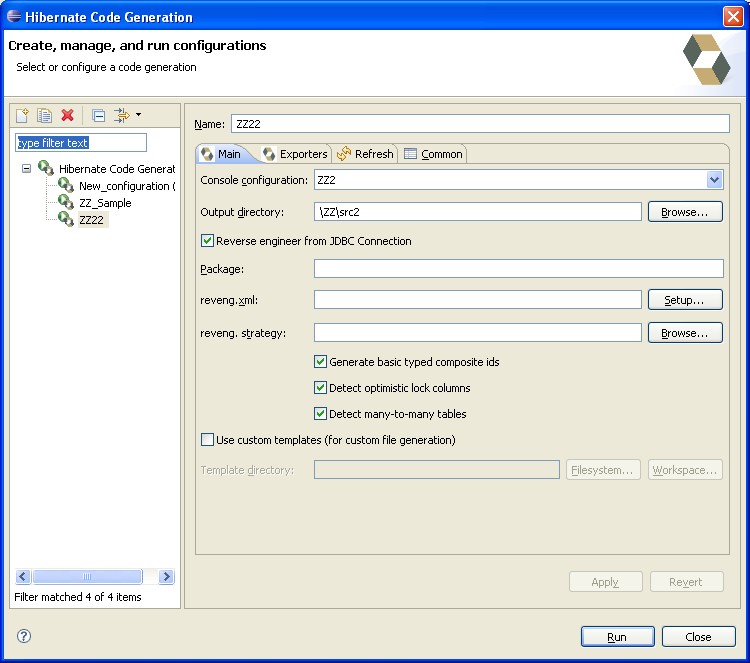The image size is (750, 663).
Task: Click the Collapse All toolbar icon
Action: pyautogui.click(x=98, y=116)
